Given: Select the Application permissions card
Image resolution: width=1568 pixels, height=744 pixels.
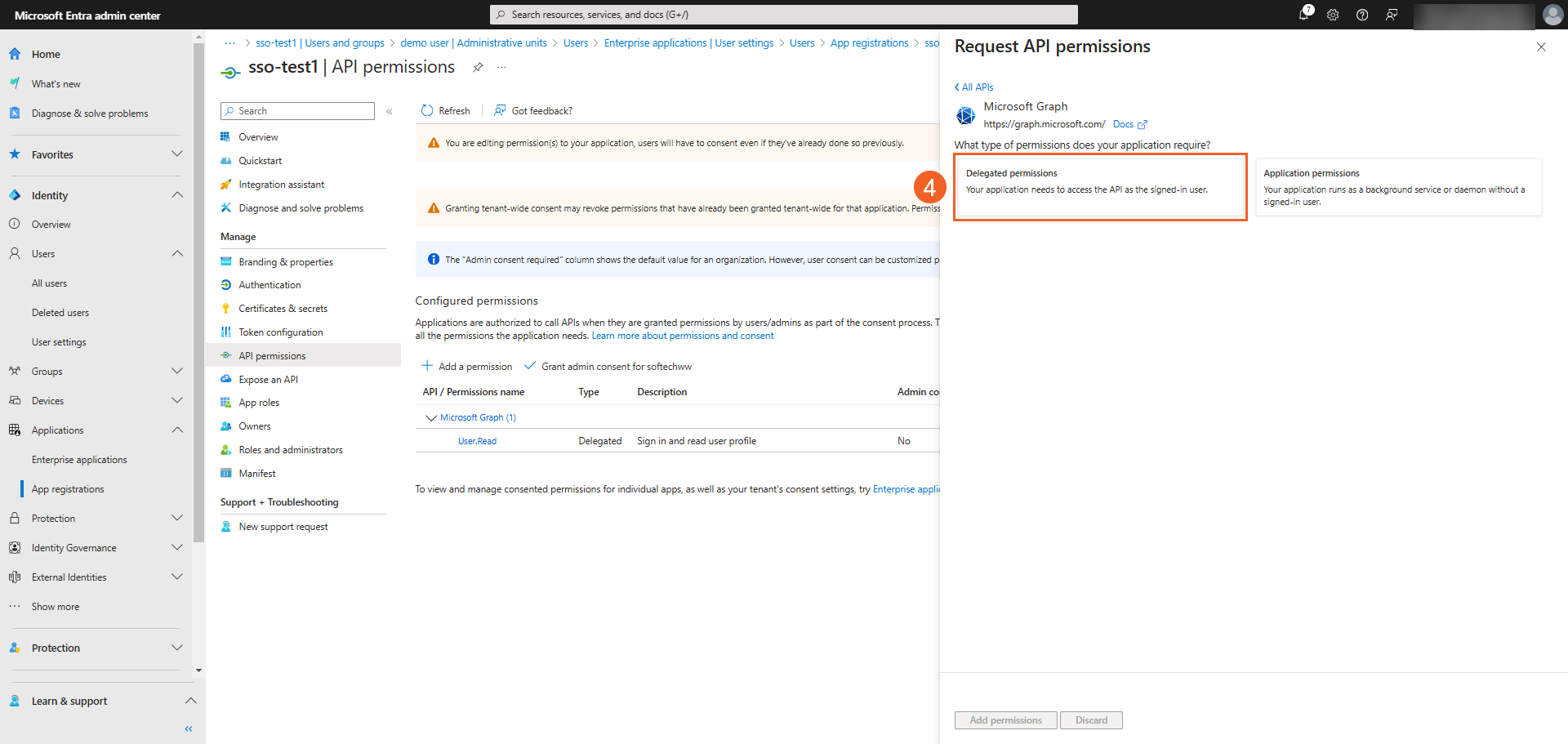Looking at the screenshot, I should click(x=1397, y=187).
